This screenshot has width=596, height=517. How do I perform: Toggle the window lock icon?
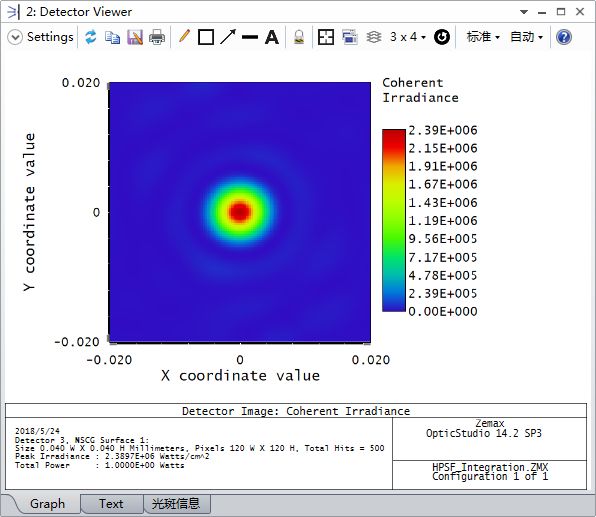[299, 37]
